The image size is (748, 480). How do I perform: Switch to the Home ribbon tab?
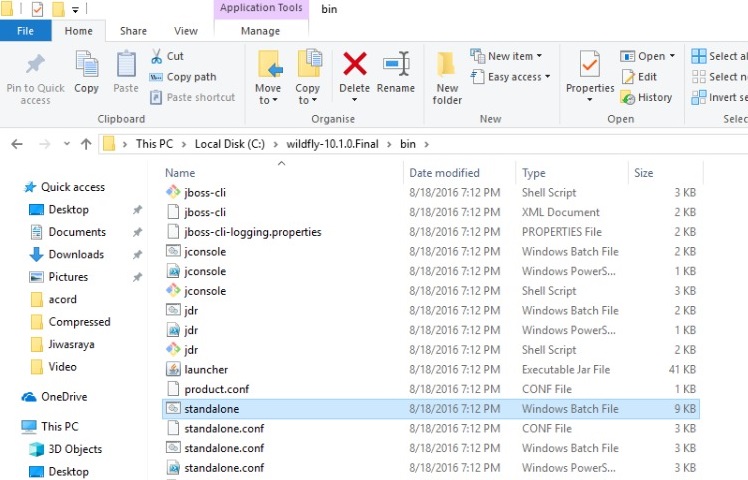pyautogui.click(x=79, y=31)
